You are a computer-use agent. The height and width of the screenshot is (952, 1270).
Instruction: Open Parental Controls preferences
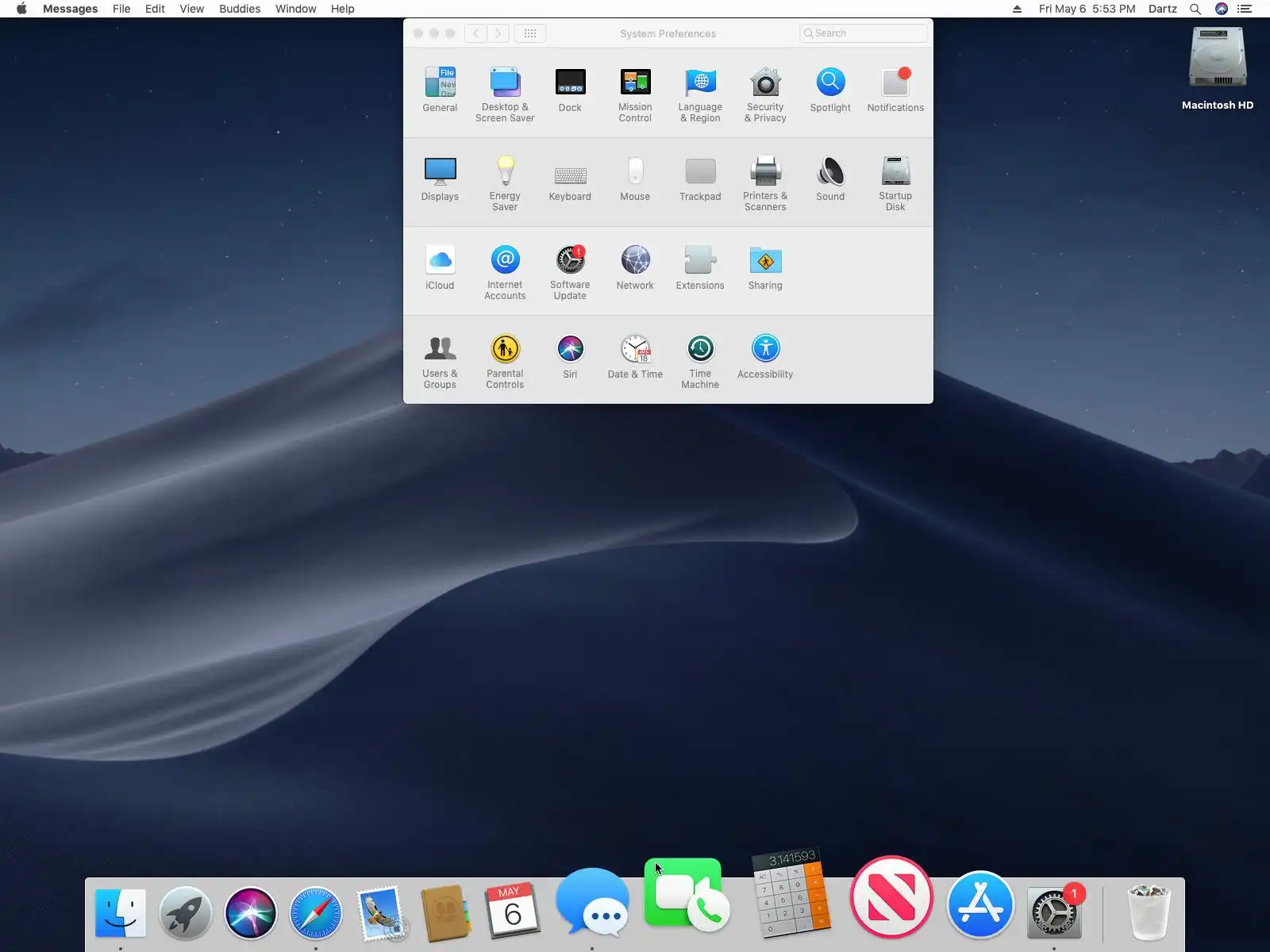[x=505, y=361]
